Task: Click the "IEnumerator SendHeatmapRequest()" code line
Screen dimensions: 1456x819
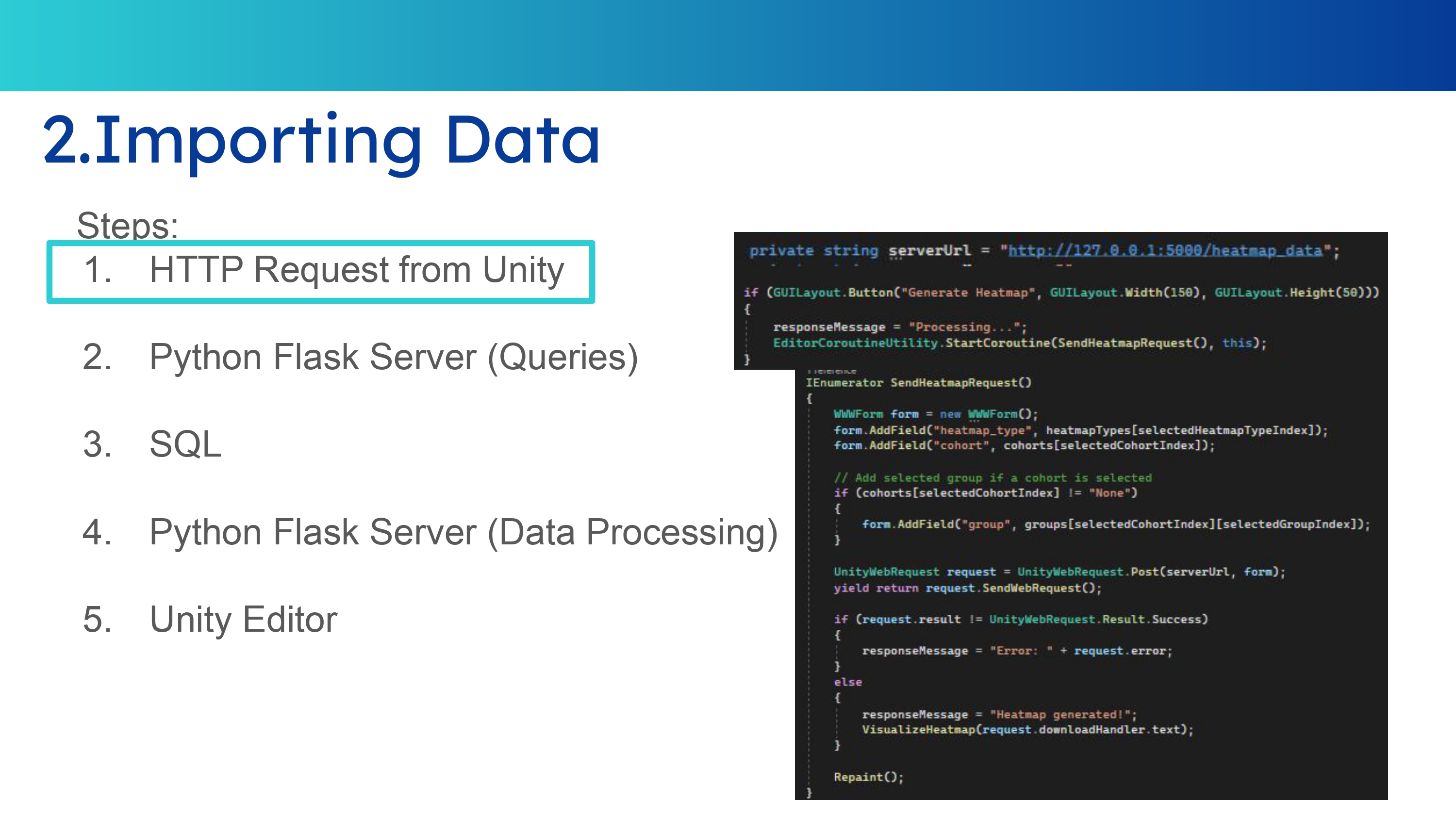Action: coord(918,383)
